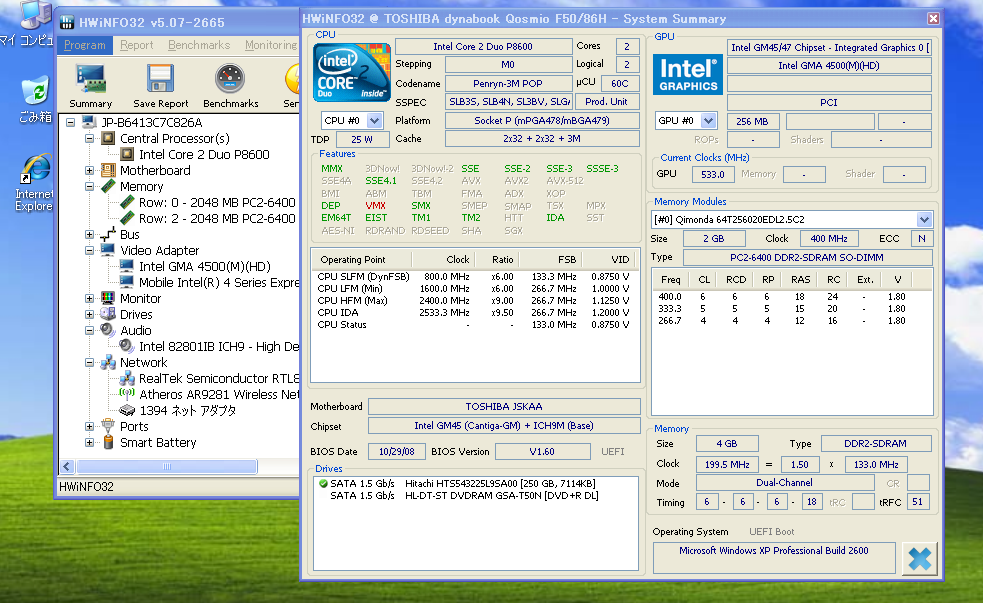The image size is (983, 603).
Task: Expand the Bus node
Action: pyautogui.click(x=90, y=234)
